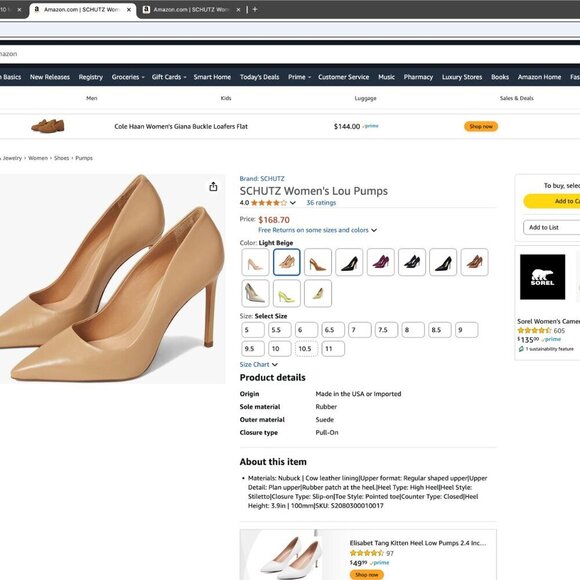Select the tan orange pump color swatch

tap(318, 262)
